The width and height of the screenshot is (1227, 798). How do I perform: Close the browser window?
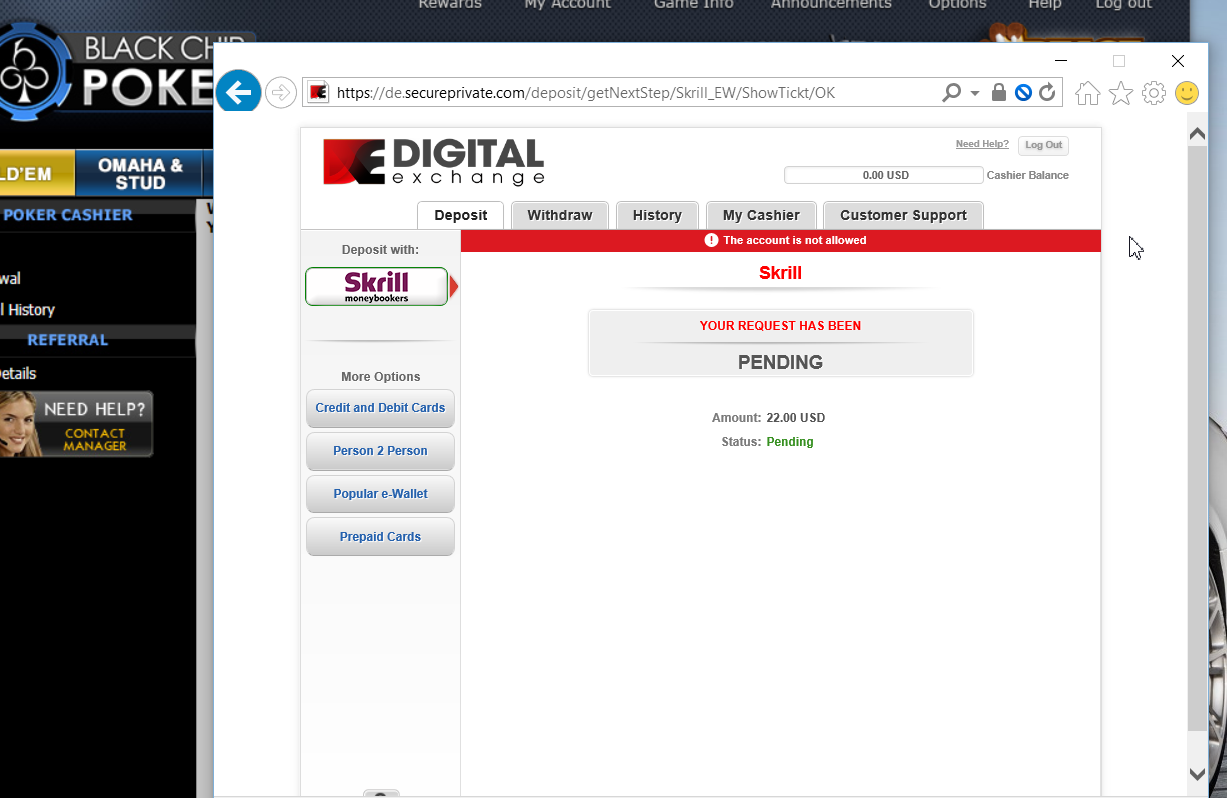click(1177, 61)
